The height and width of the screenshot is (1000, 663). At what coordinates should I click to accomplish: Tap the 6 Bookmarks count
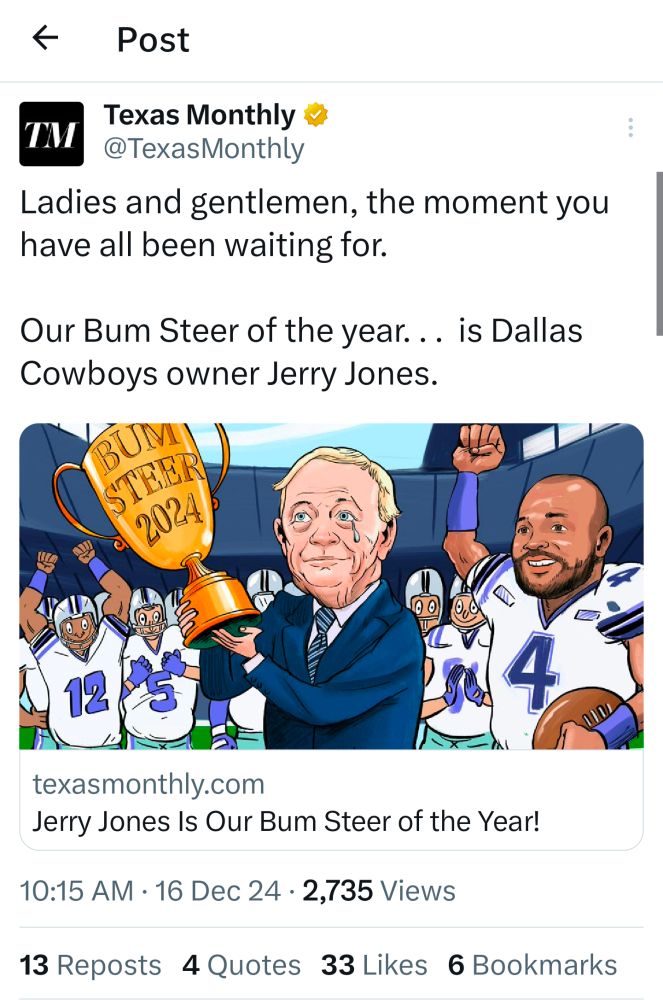[x=532, y=965]
